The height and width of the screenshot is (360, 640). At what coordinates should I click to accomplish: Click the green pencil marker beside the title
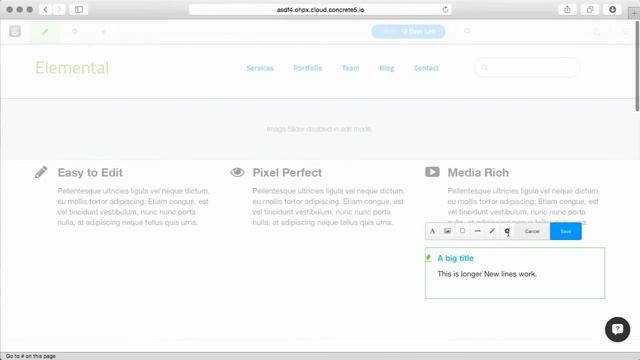click(x=428, y=258)
